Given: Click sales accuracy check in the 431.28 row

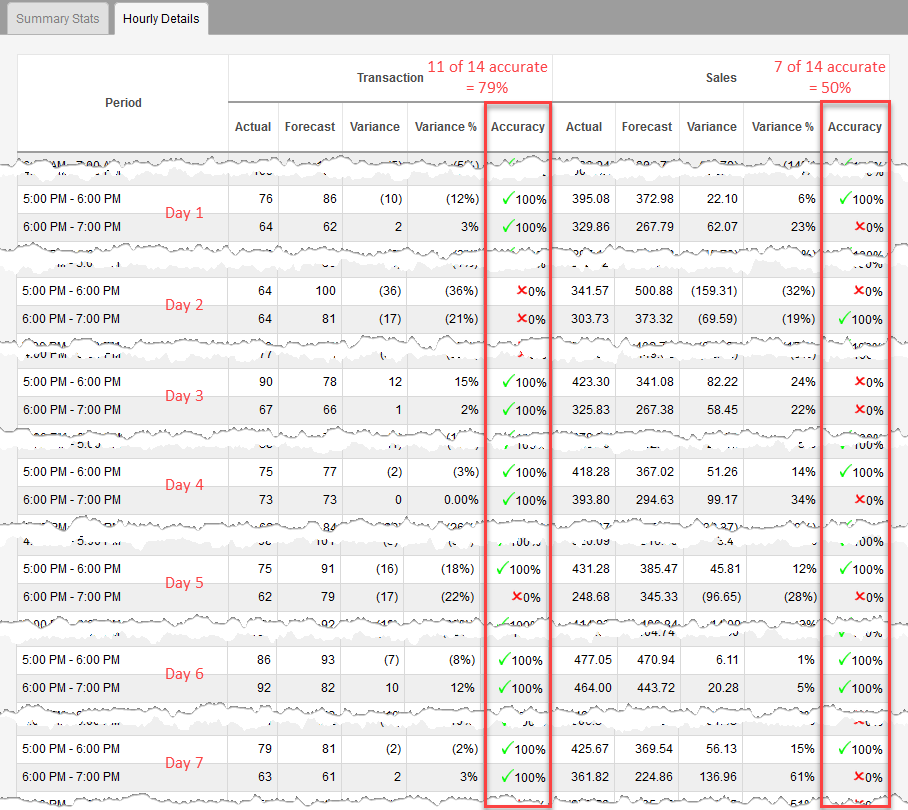Looking at the screenshot, I should coord(845,568).
